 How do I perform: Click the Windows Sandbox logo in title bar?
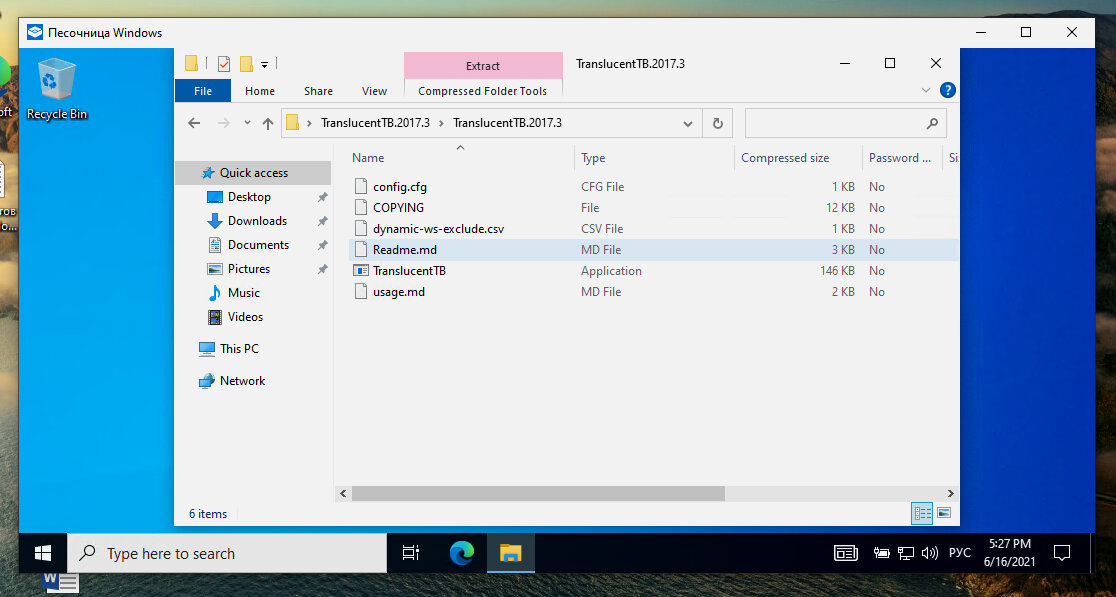click(35, 33)
